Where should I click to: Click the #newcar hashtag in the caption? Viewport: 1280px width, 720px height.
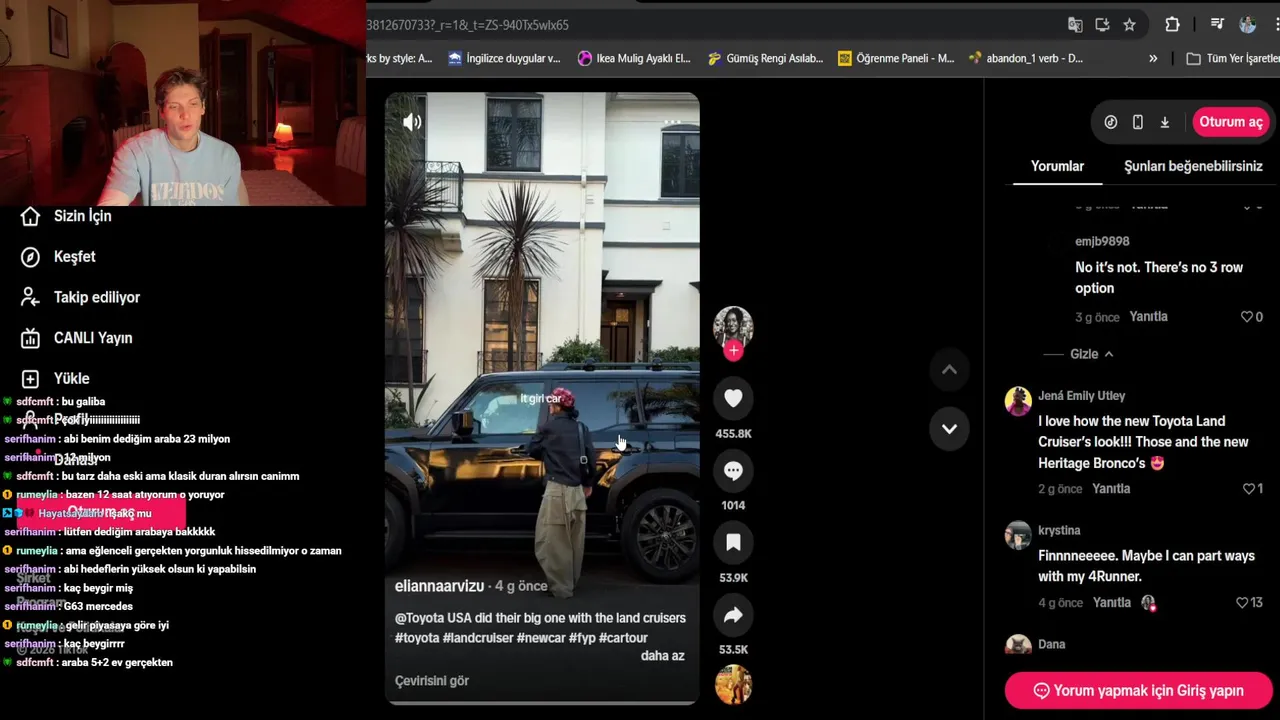click(x=541, y=638)
